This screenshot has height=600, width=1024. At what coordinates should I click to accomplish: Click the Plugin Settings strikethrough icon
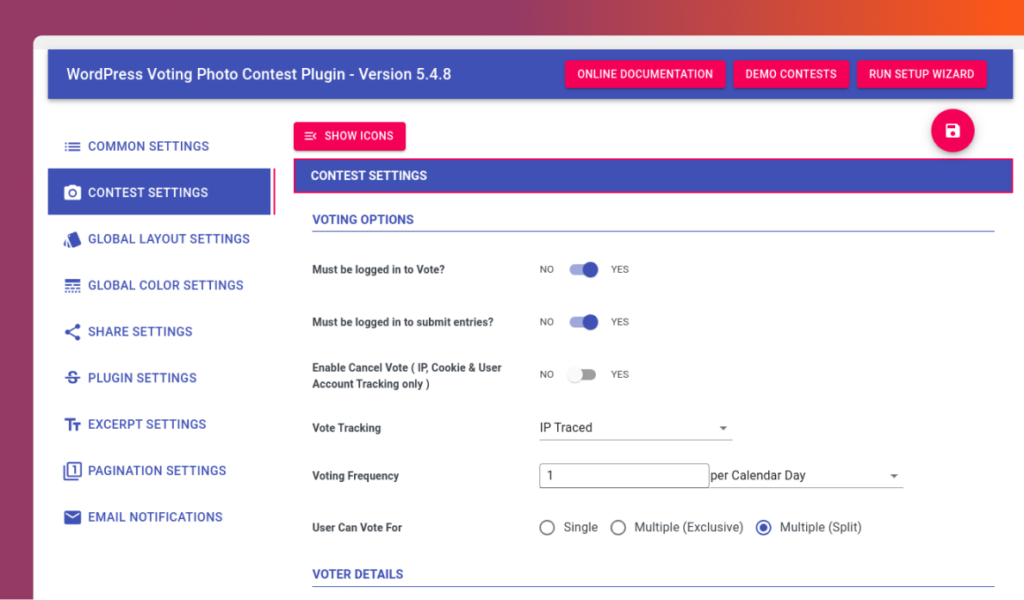(72, 378)
